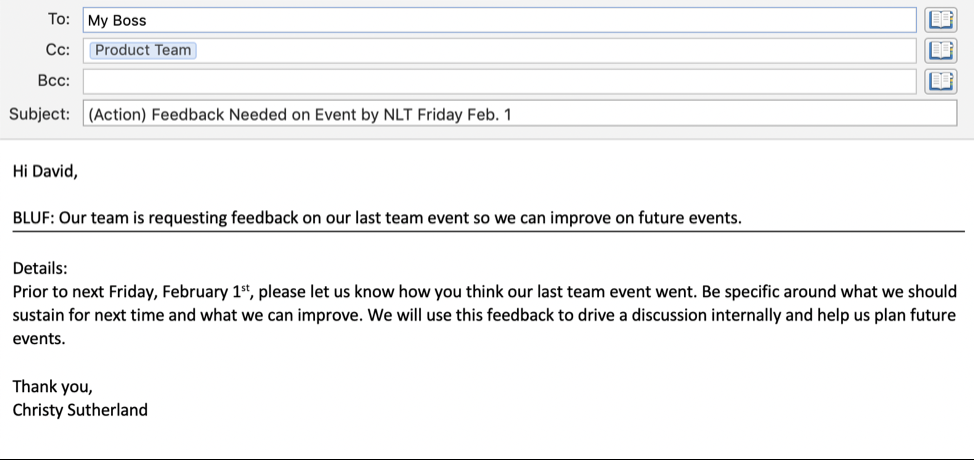Place cursor in the "Hi David," greeting
Screen dimensions: 974x460
pos(45,171)
